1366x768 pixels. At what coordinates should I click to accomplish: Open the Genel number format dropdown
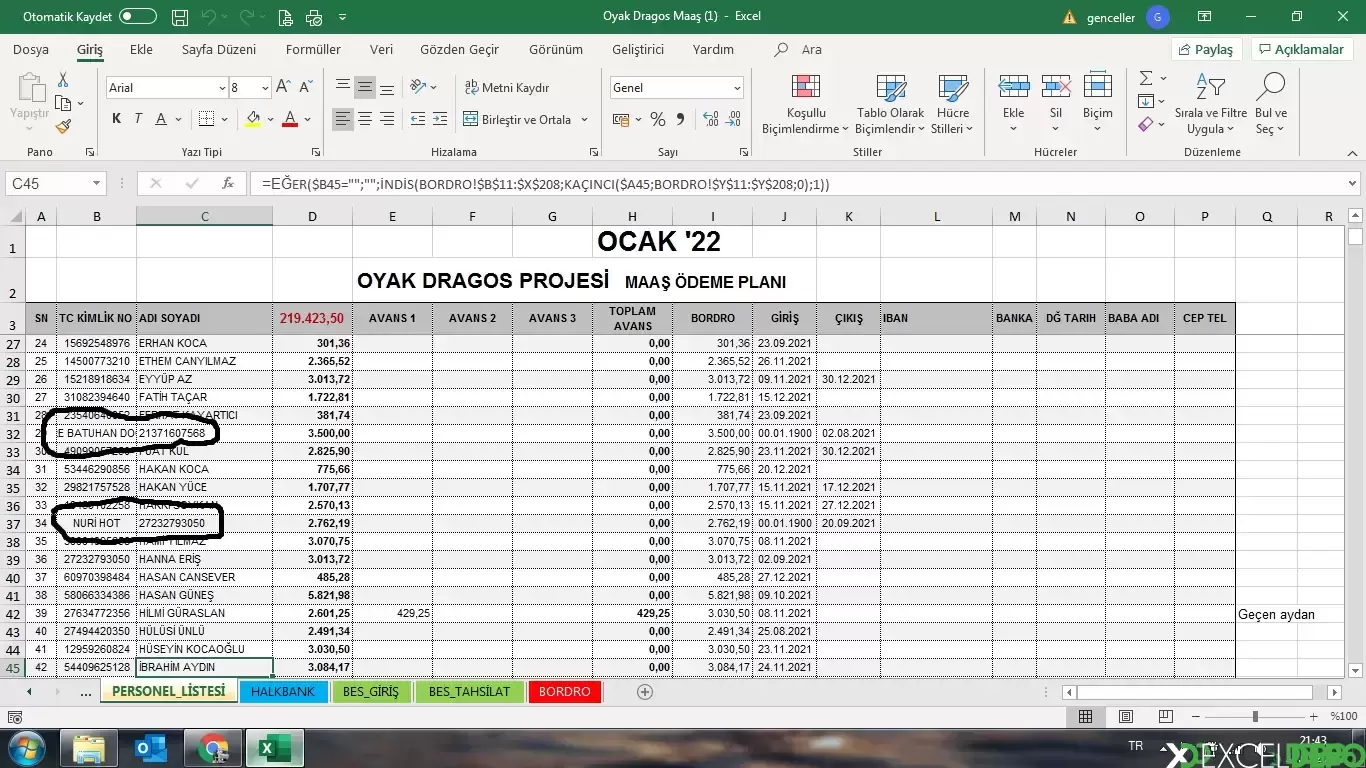coord(737,88)
